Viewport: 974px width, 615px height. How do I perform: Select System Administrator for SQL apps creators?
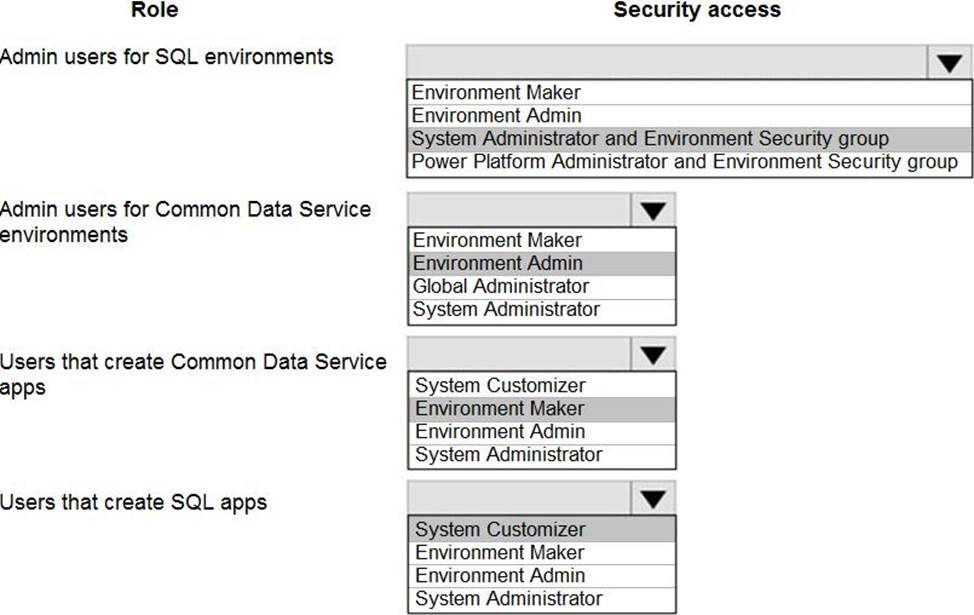[508, 598]
